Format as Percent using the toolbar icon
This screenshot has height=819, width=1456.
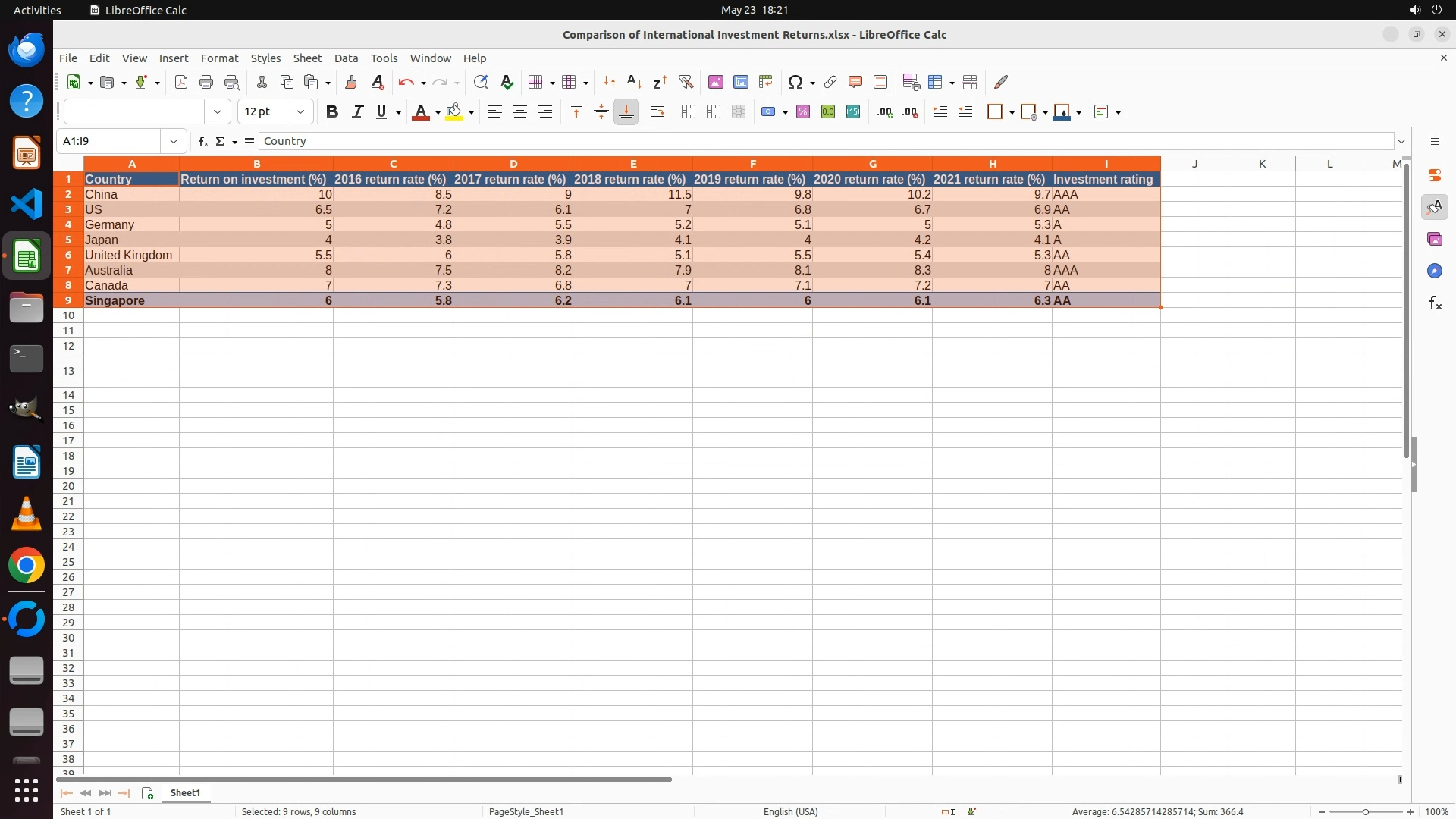point(803,112)
